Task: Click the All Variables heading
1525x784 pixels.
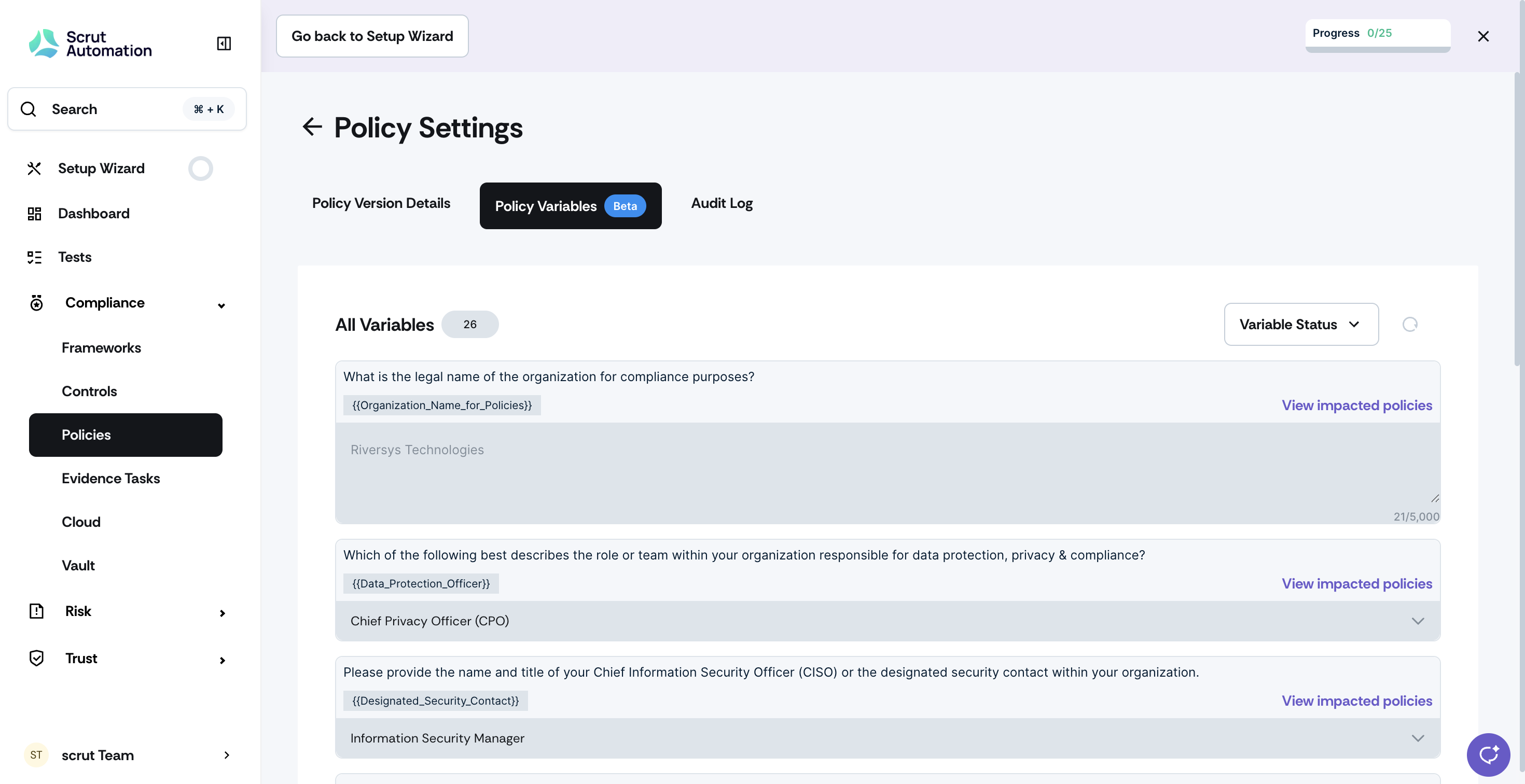Action: [x=384, y=324]
